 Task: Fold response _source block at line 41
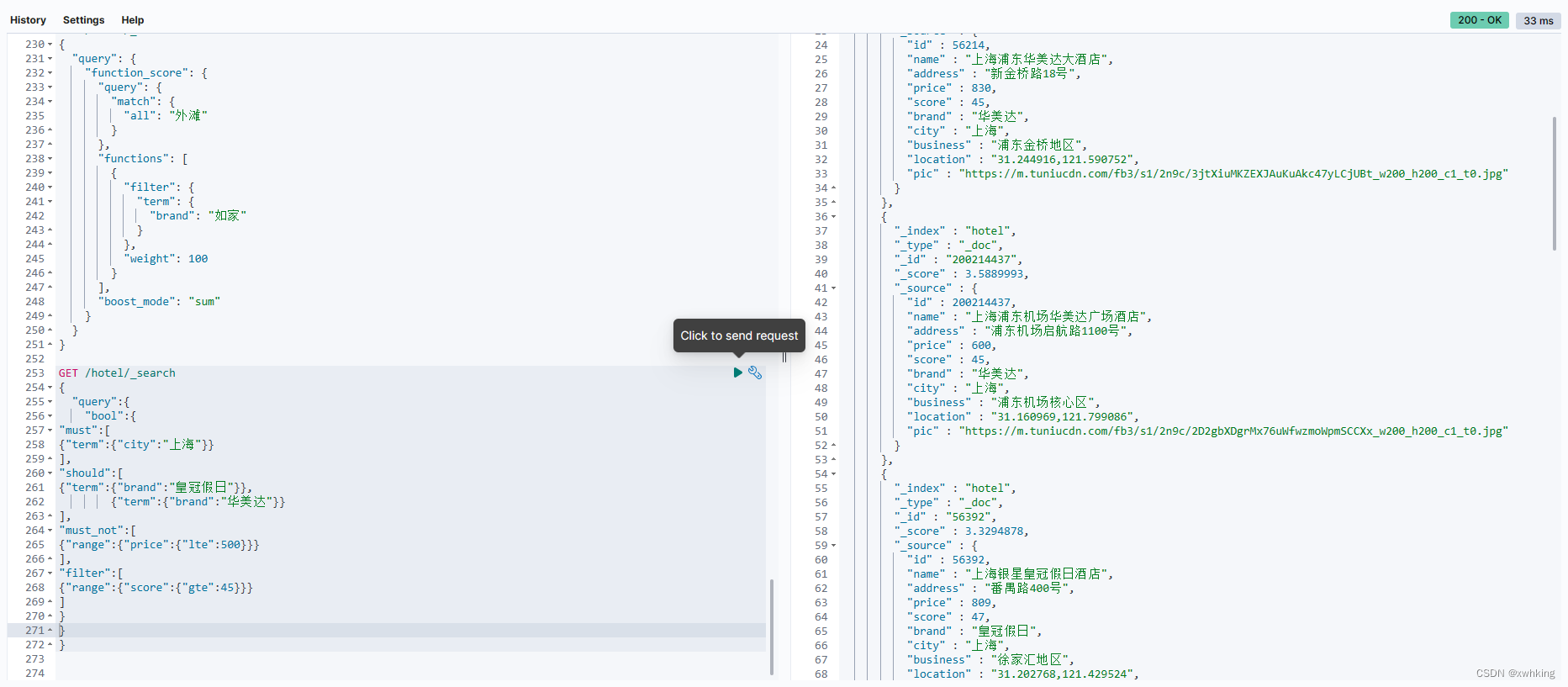tap(833, 288)
